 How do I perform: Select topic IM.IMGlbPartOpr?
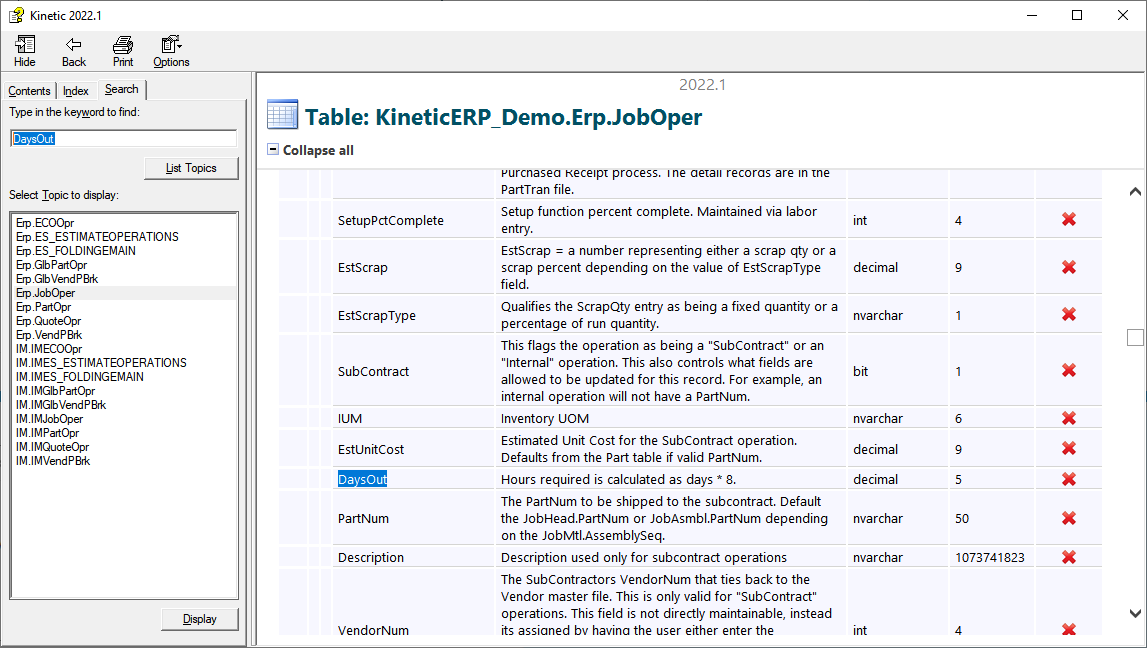(56, 391)
